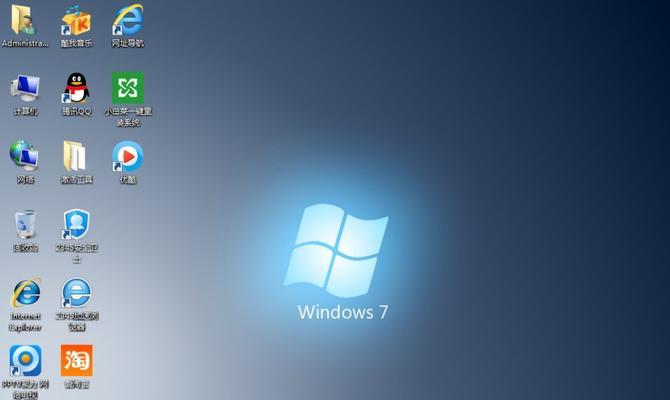Launch the PPTV network TV shortcut

pyautogui.click(x=25, y=361)
